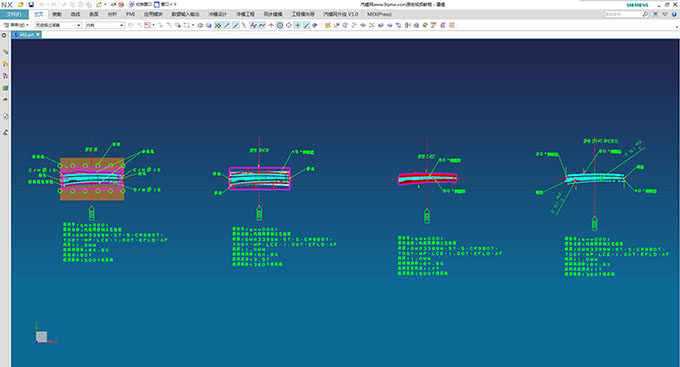The width and height of the screenshot is (680, 367).
Task: Toggle the quadrant point snap option
Action: click(x=289, y=25)
